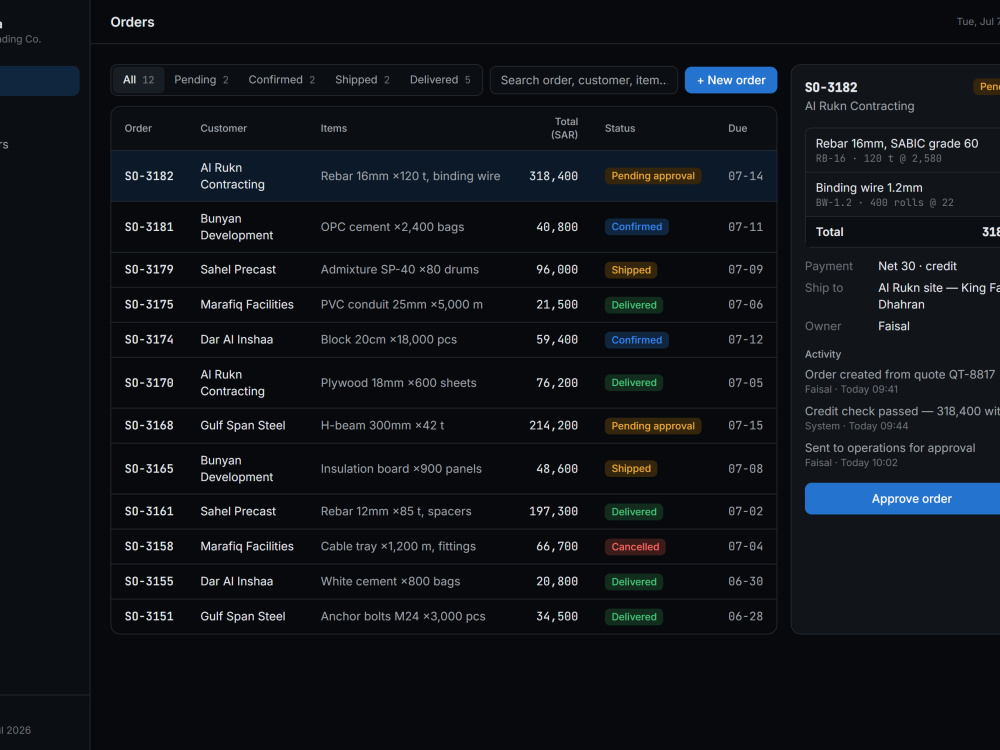Click Shipped badge for Sahel Precast
Image resolution: width=1000 pixels, height=750 pixels.
[x=631, y=270]
